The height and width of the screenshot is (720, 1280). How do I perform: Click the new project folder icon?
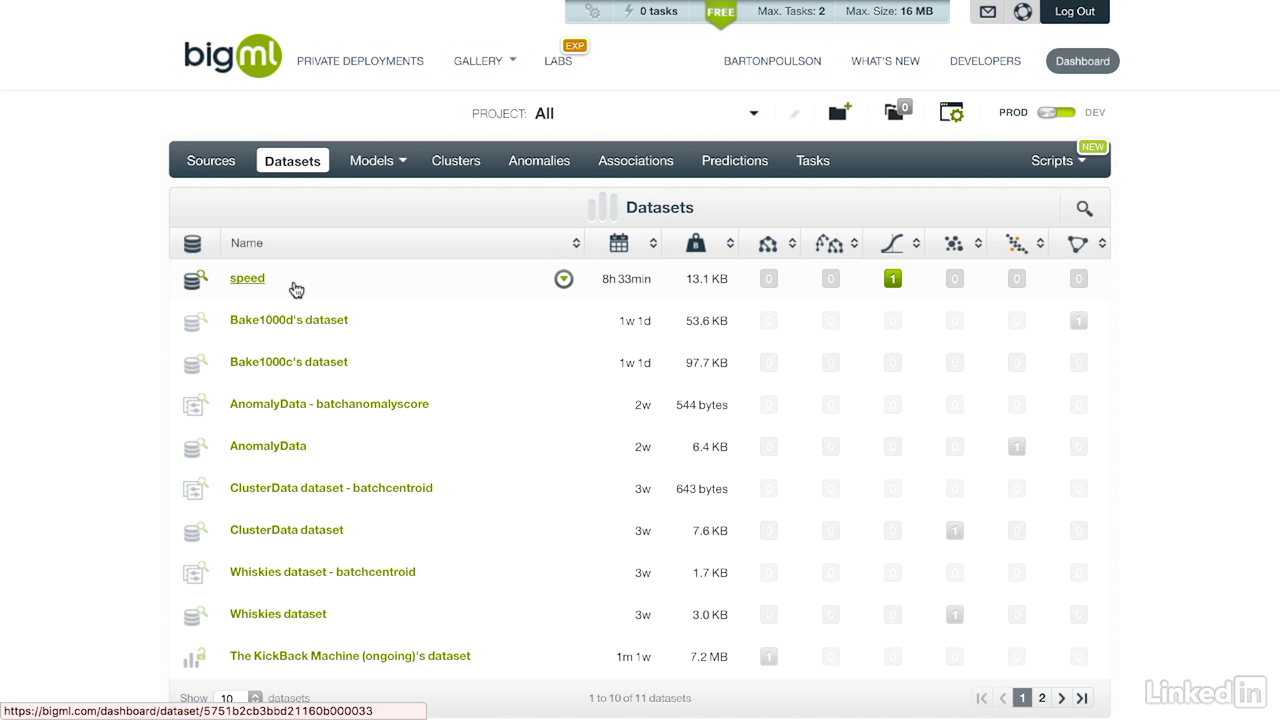839,112
